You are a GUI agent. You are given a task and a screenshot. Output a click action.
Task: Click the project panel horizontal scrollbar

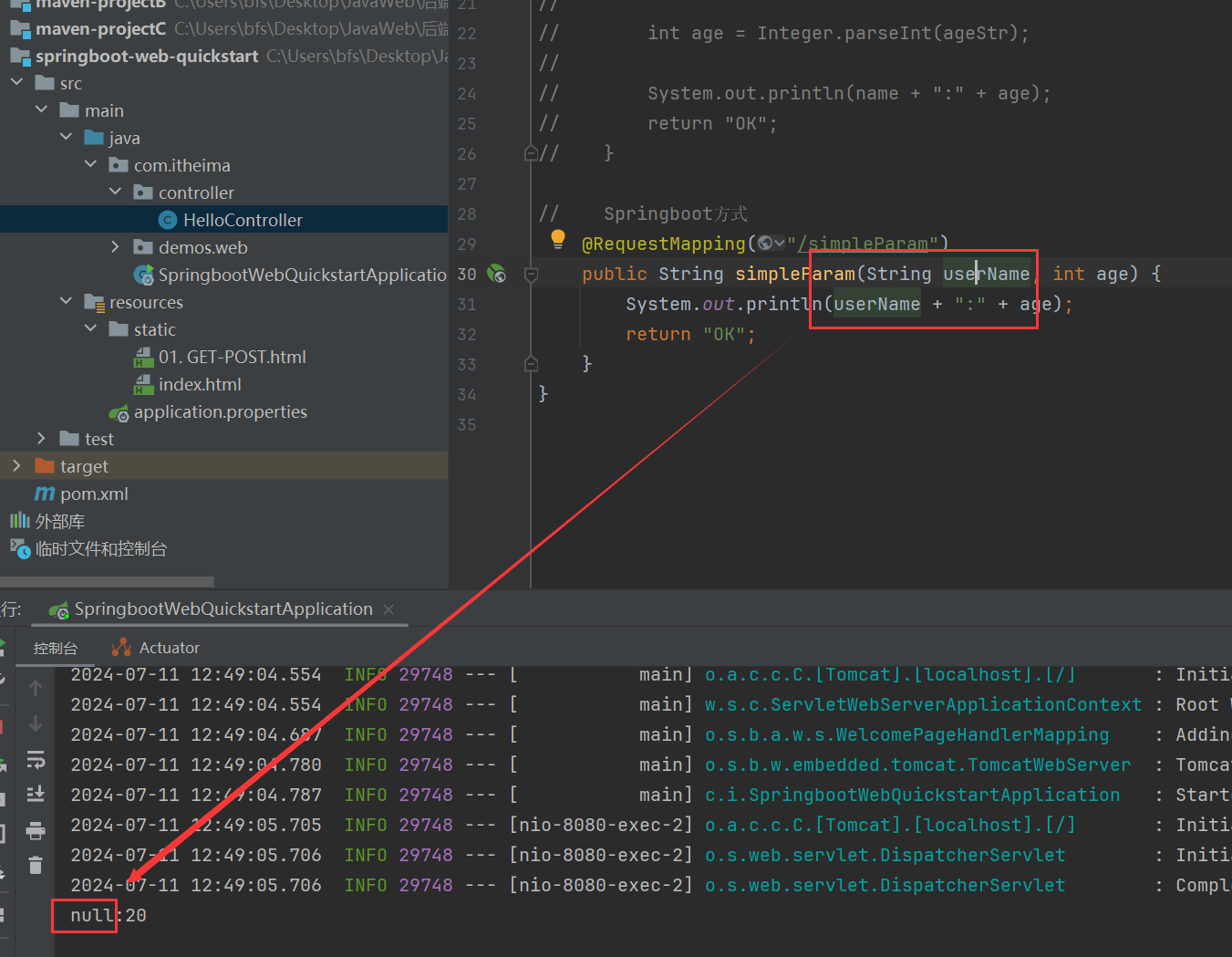click(x=108, y=581)
